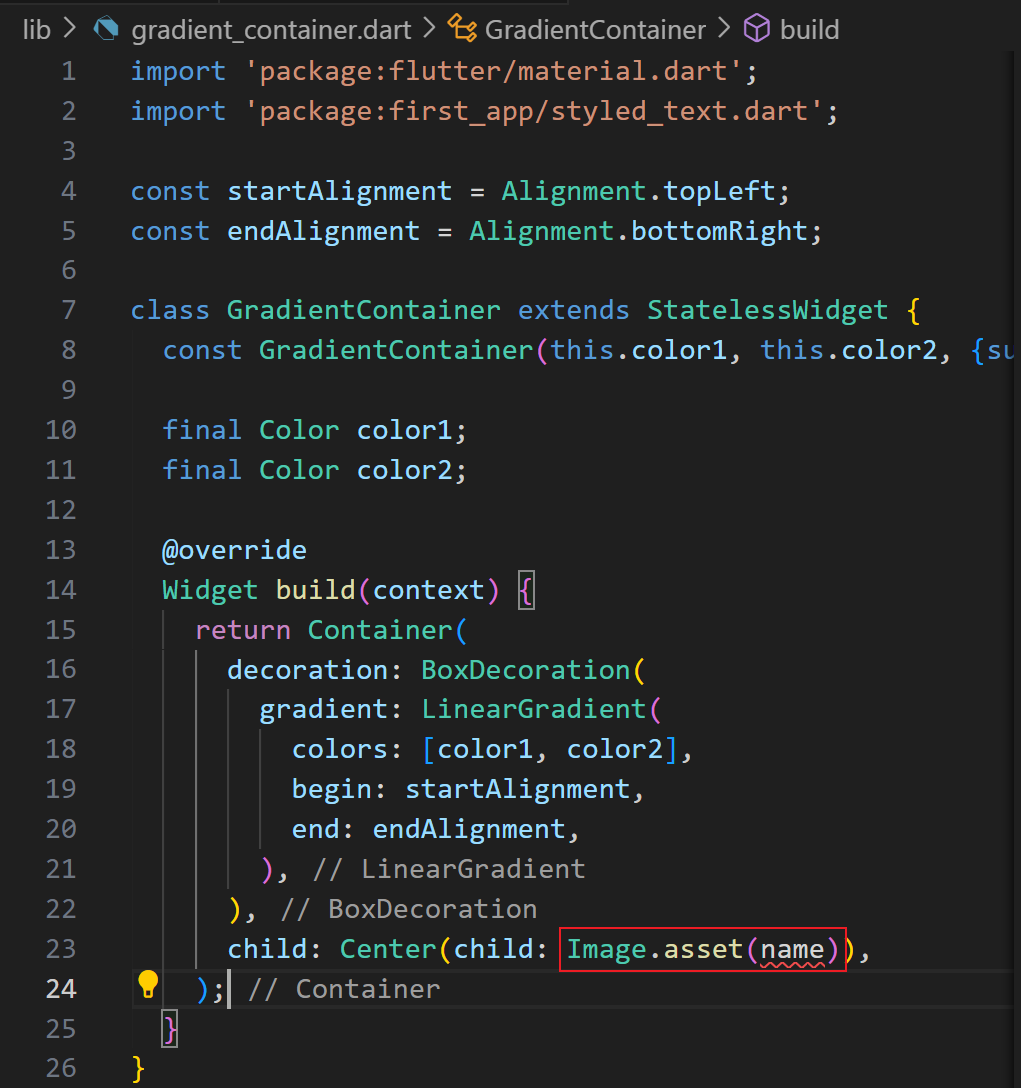Open the build method breadcrumb
Image resolution: width=1021 pixels, height=1088 pixels.
pos(809,30)
